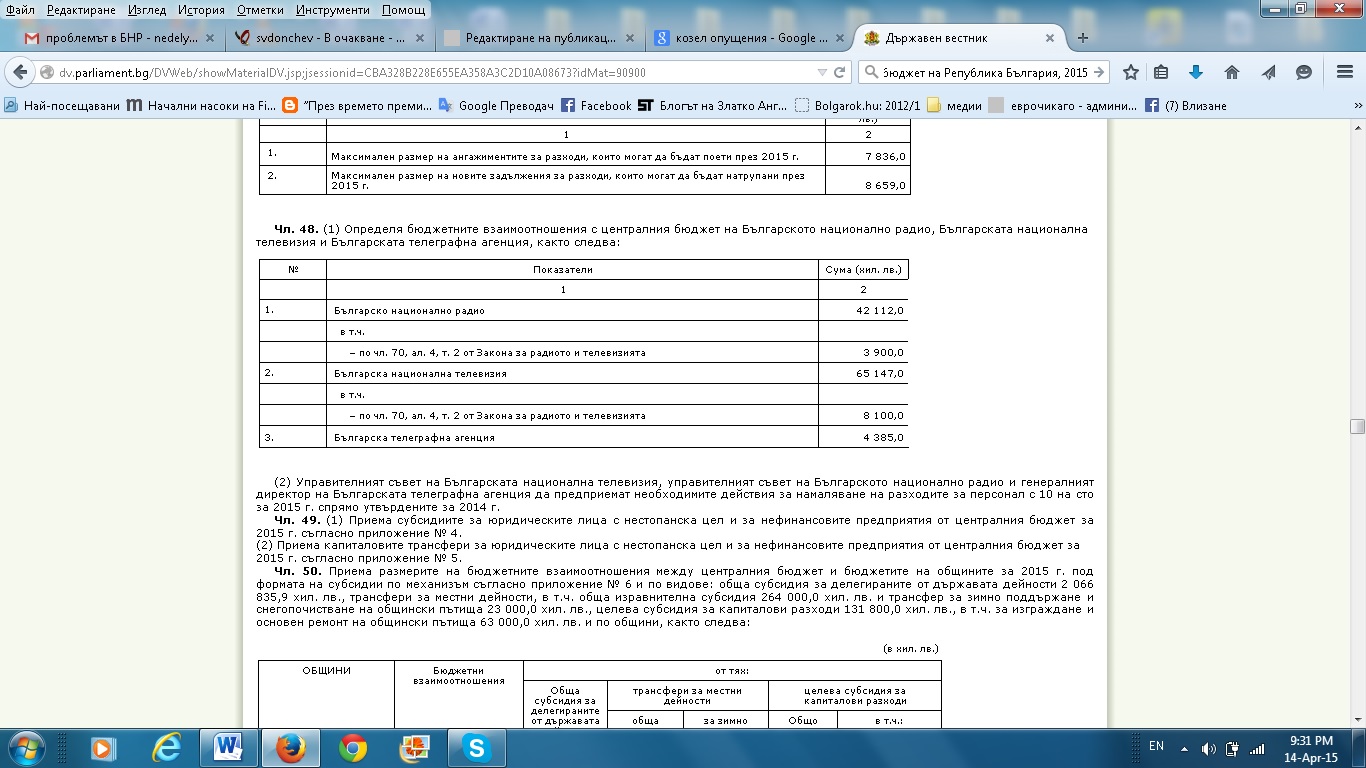This screenshot has height=768, width=1366.
Task: Reload the page with the refresh icon
Action: [840, 73]
